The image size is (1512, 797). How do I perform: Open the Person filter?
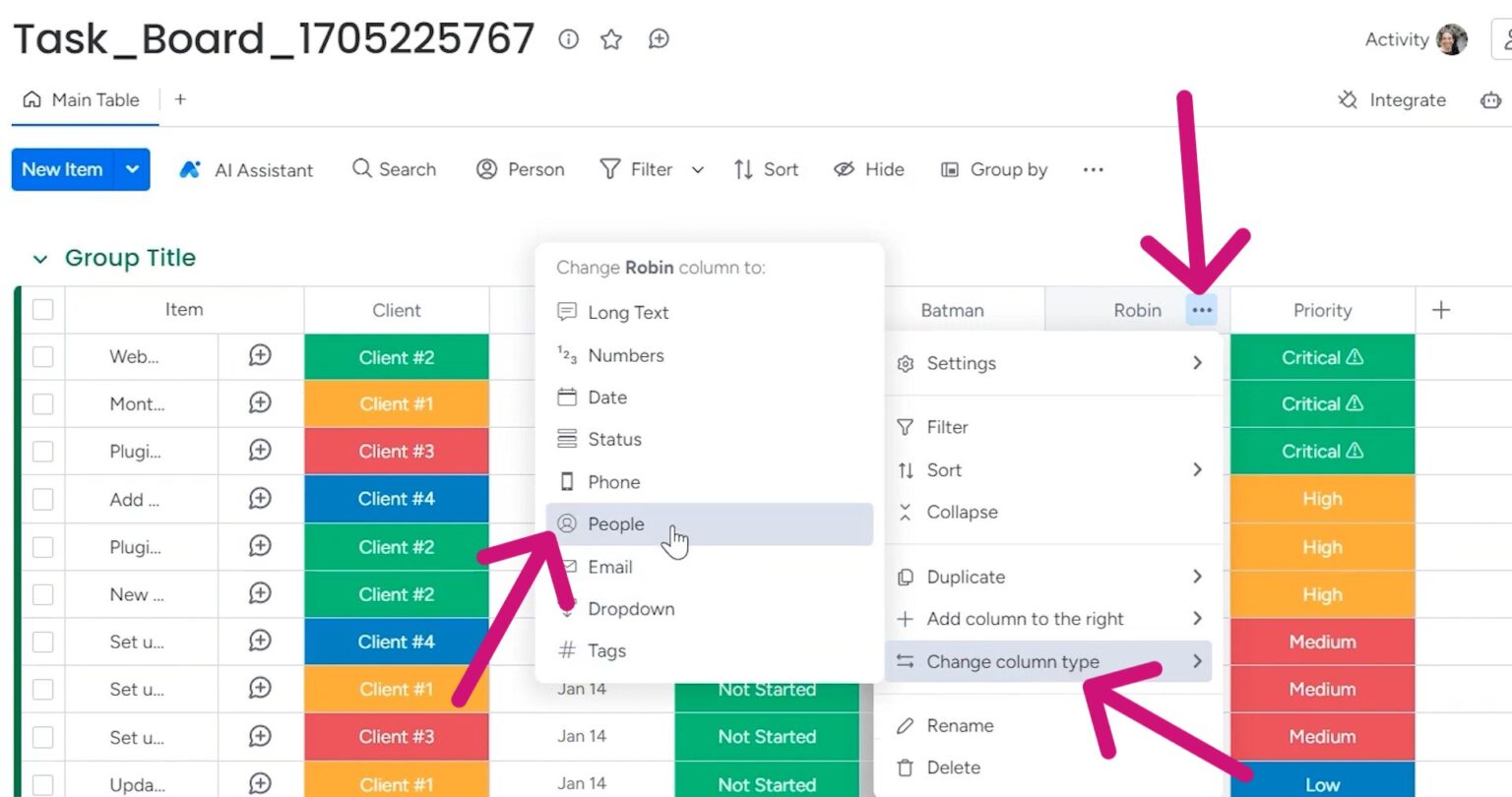(x=520, y=169)
